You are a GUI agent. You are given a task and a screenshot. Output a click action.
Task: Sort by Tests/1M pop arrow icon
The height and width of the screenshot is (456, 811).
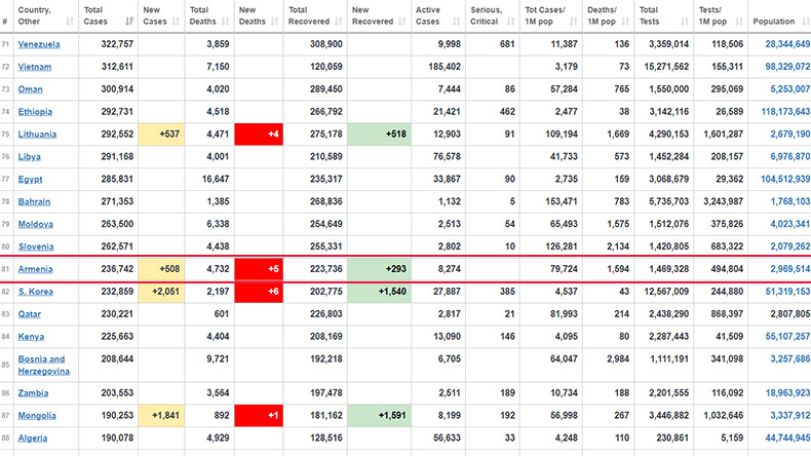[739, 22]
